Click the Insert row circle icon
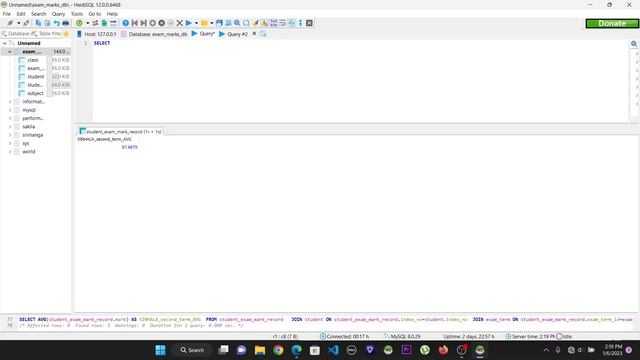 pyautogui.click(x=153, y=23)
